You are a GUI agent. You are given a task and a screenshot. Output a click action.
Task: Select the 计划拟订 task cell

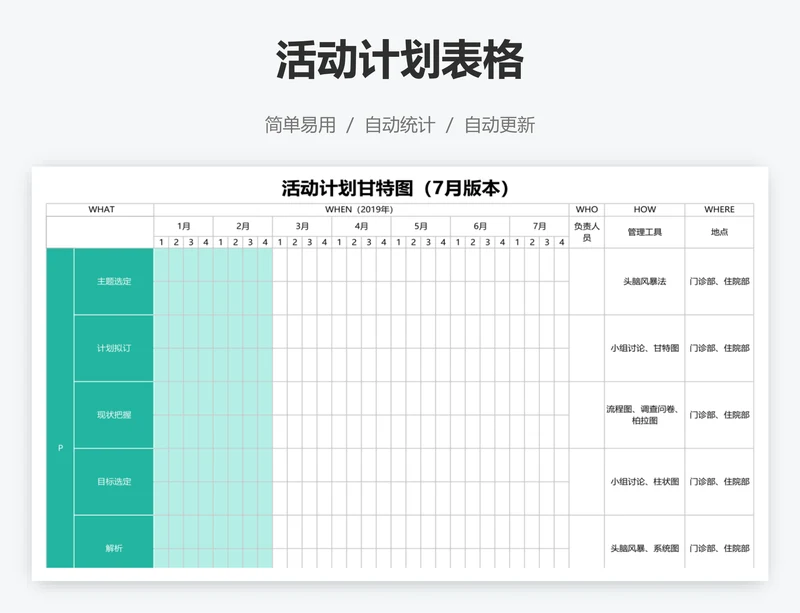[114, 348]
